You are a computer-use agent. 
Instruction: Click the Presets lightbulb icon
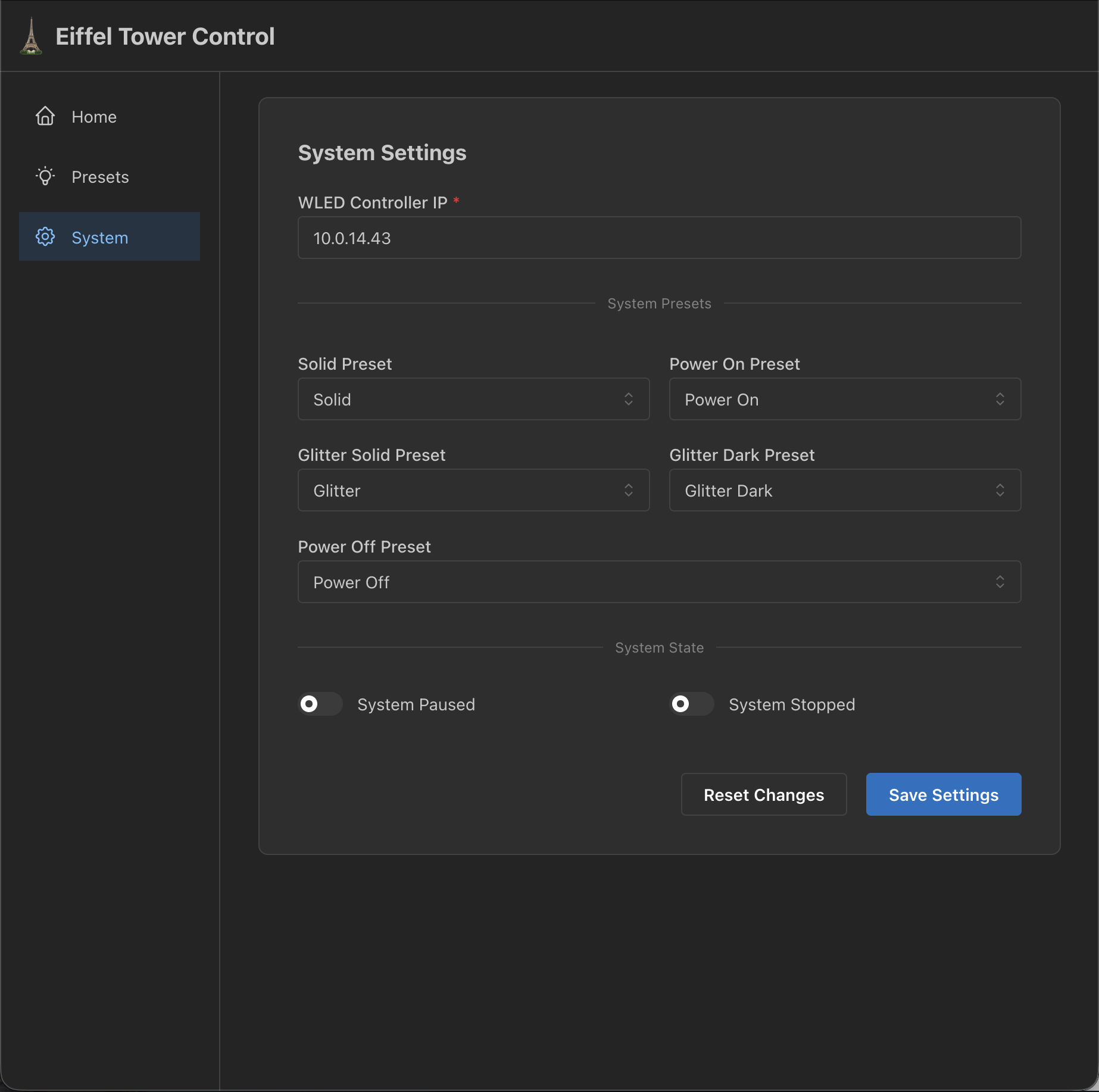click(45, 176)
